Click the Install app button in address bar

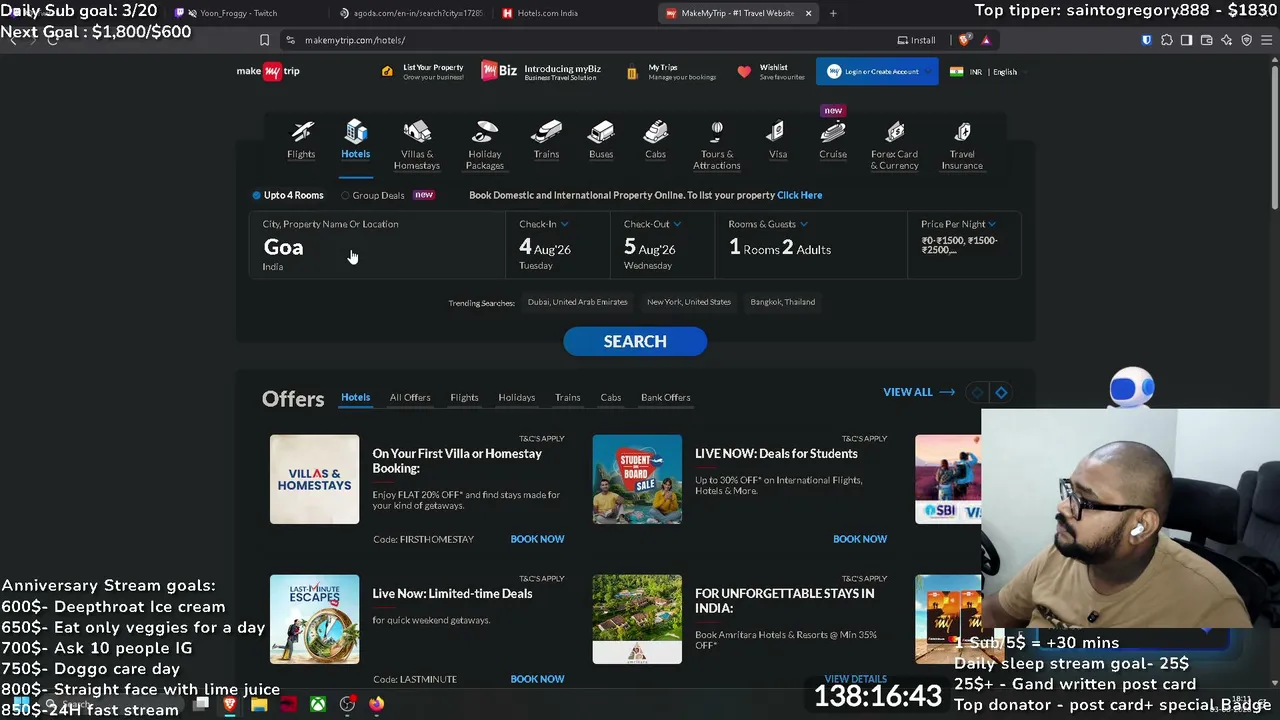[917, 40]
